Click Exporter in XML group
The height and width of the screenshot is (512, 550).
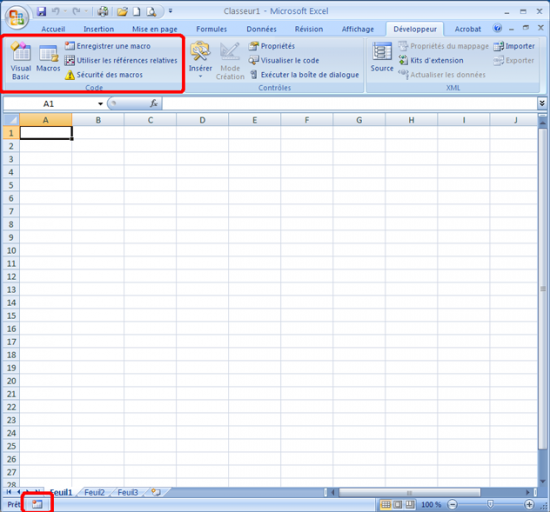(514, 60)
